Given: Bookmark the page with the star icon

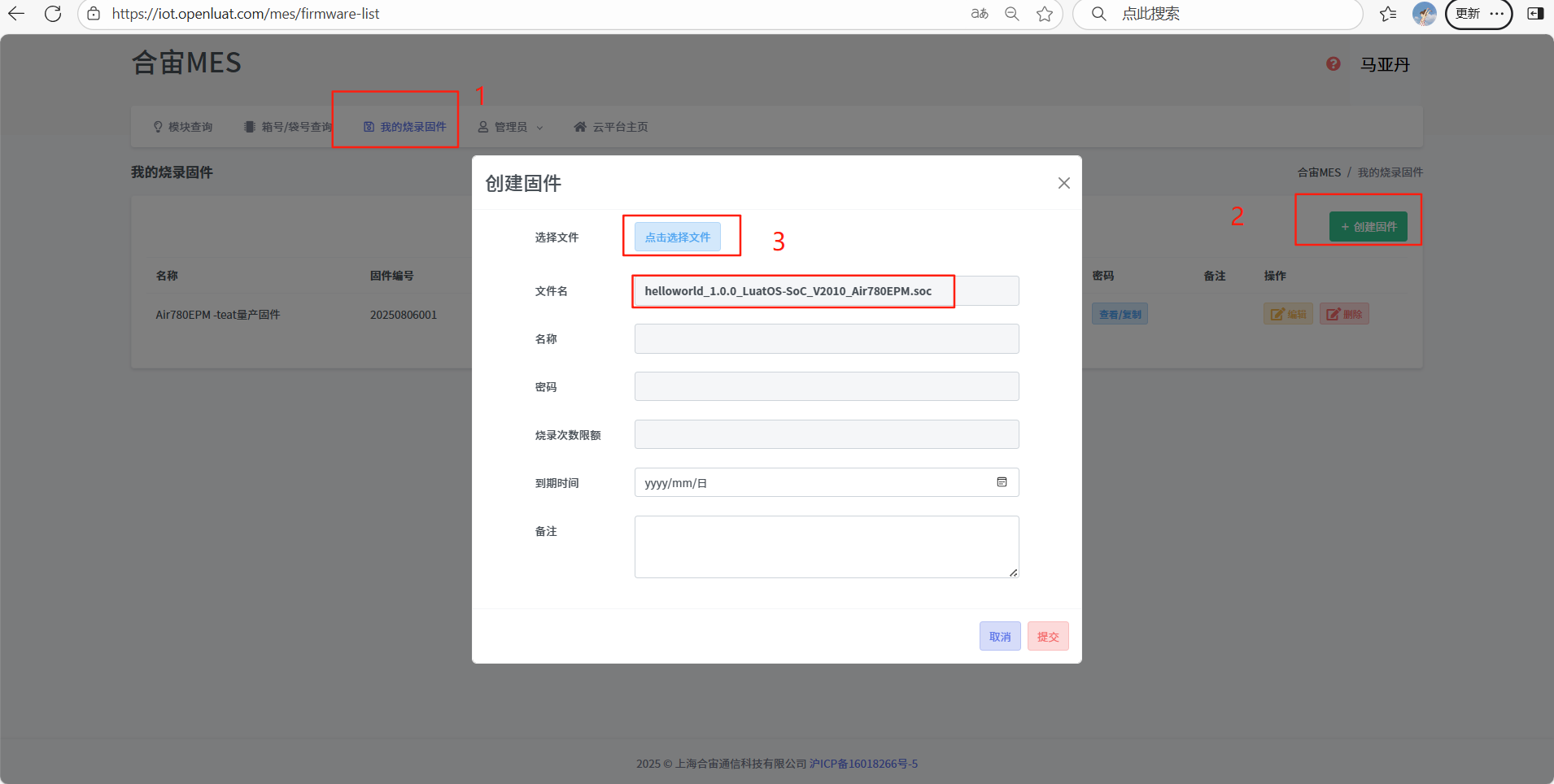Looking at the screenshot, I should tap(1045, 14).
